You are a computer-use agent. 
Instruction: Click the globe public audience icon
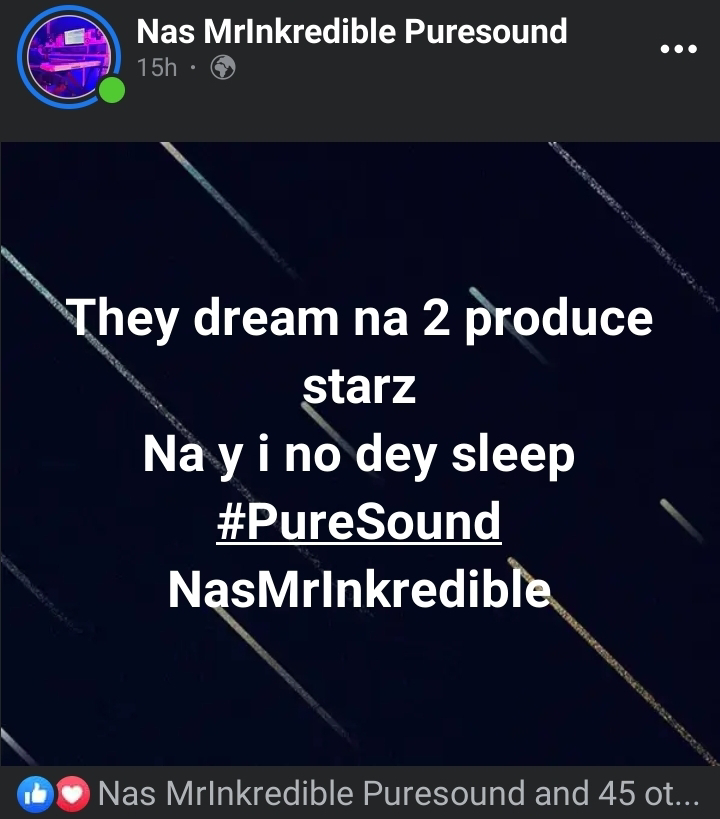pos(223,67)
